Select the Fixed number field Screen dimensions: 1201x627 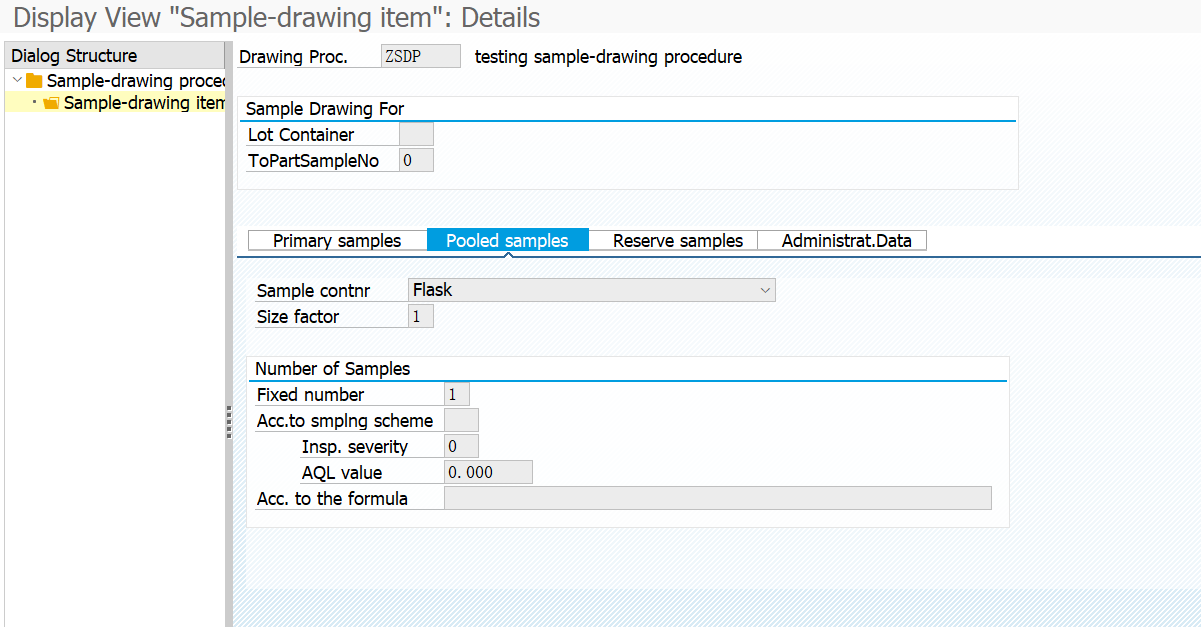pyautogui.click(x=456, y=395)
